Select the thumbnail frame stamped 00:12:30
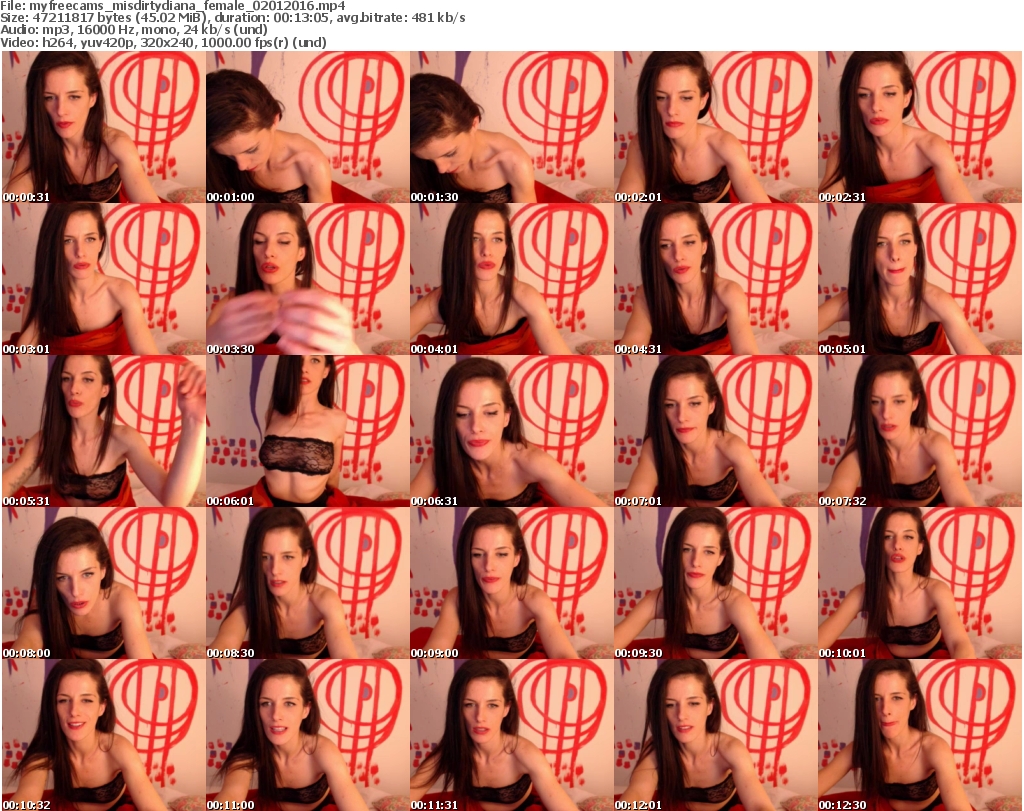Image resolution: width=1024 pixels, height=811 pixels. pyautogui.click(x=920, y=735)
